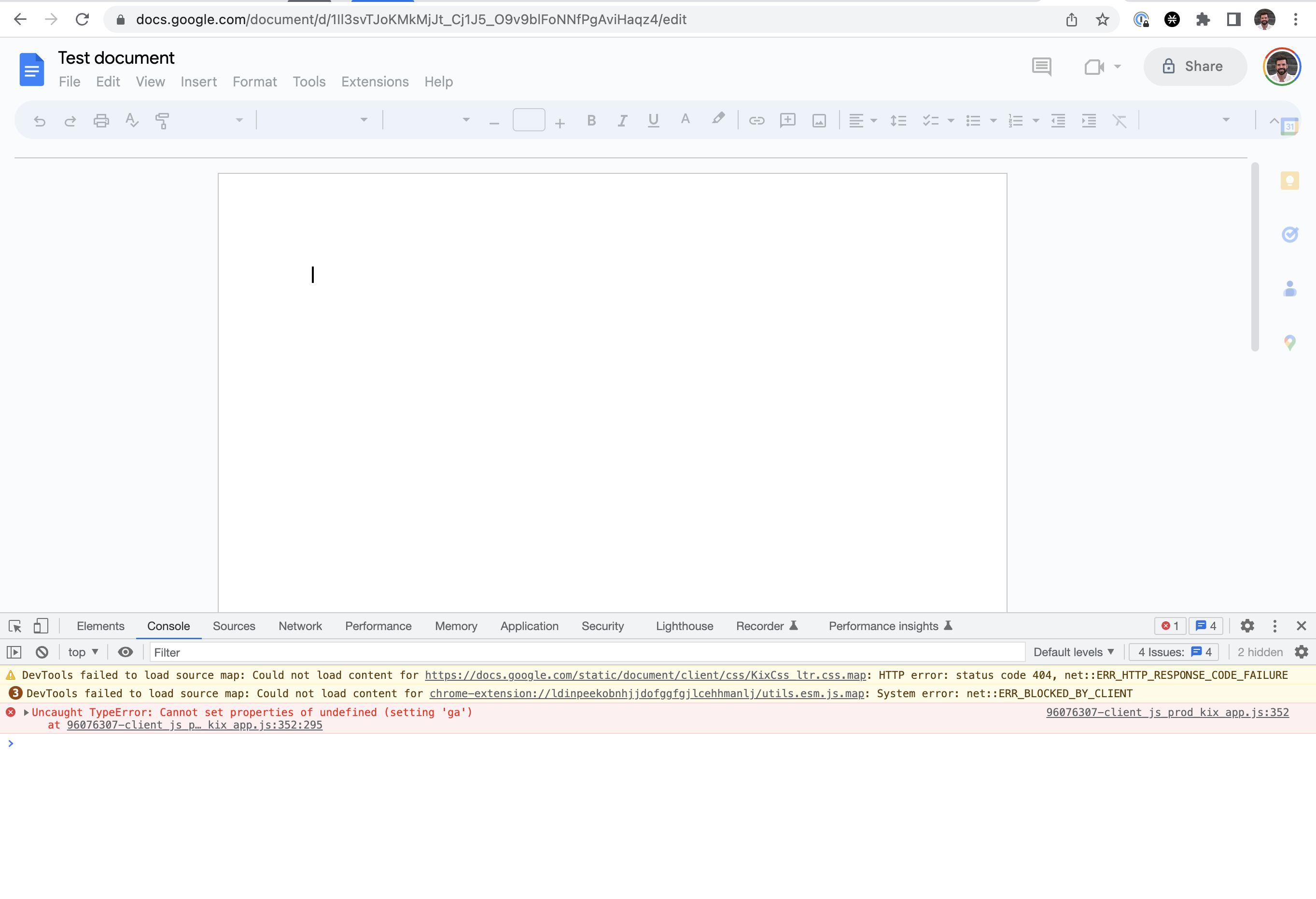The image size is (1316, 899).
Task: Add a comment with the toolbar icon
Action: (788, 120)
